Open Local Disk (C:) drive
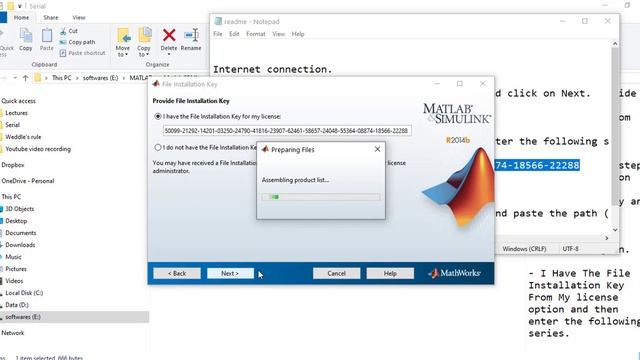Image resolution: width=640 pixels, height=360 pixels. [x=24, y=293]
